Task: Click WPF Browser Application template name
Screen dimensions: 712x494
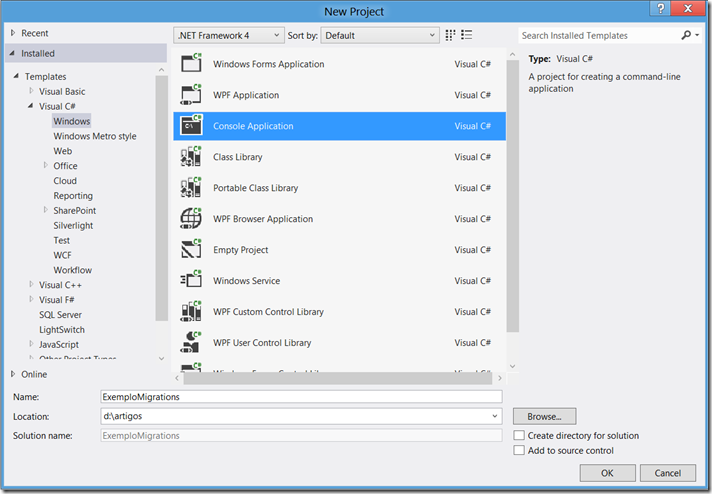Action: [263, 218]
